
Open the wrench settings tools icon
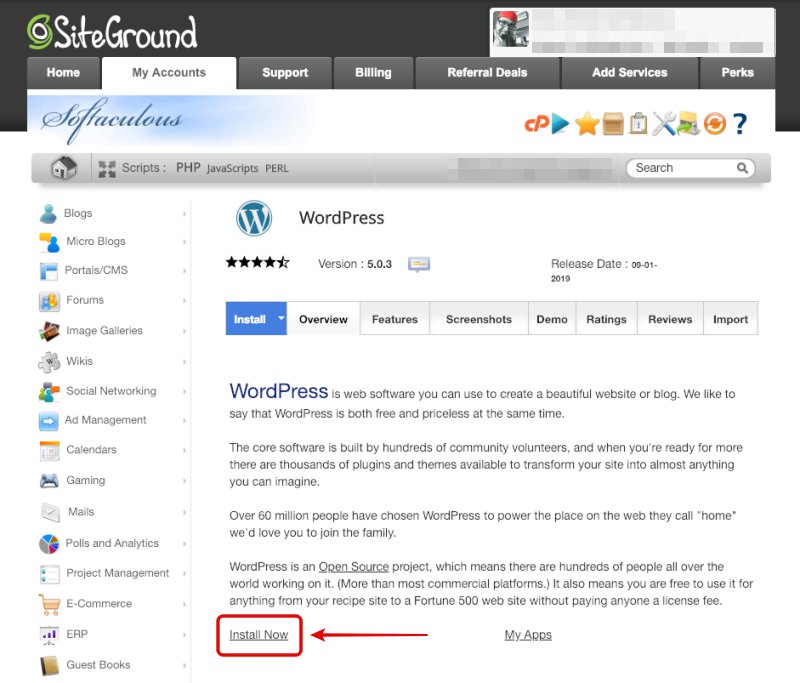pos(664,123)
